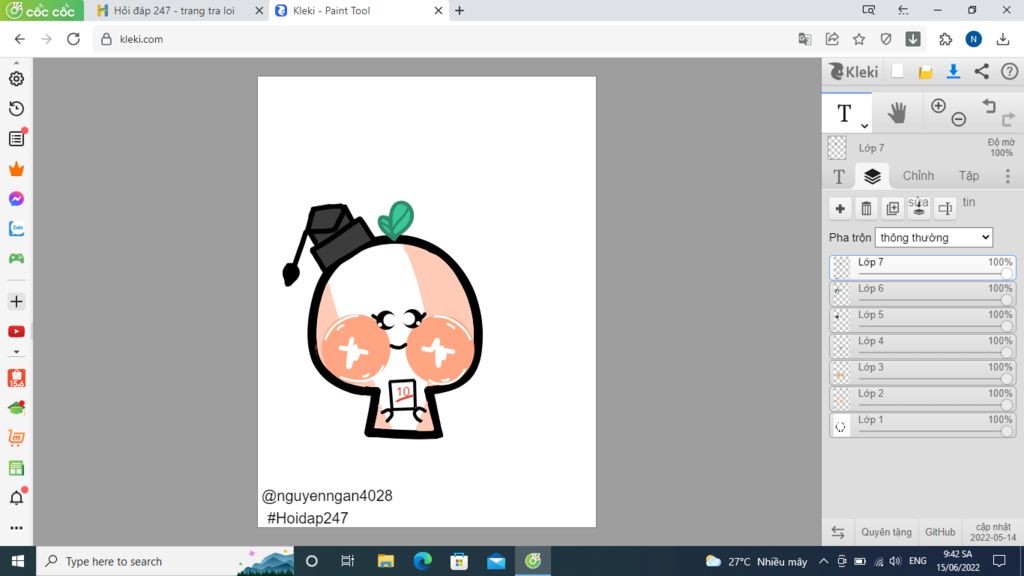Select layer Lớp 1
Screen dimensions: 1024x576
(922, 425)
